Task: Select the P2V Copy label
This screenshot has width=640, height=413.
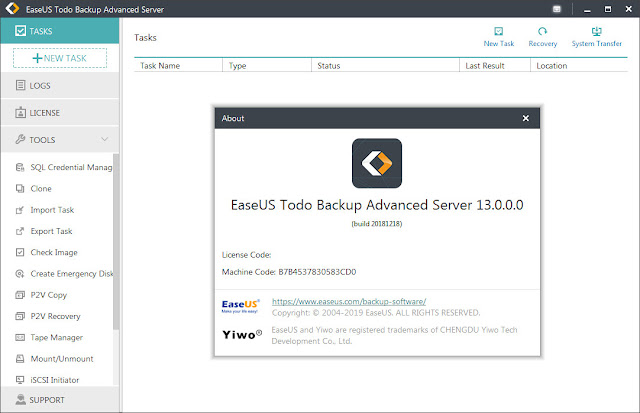Action: click(49, 295)
